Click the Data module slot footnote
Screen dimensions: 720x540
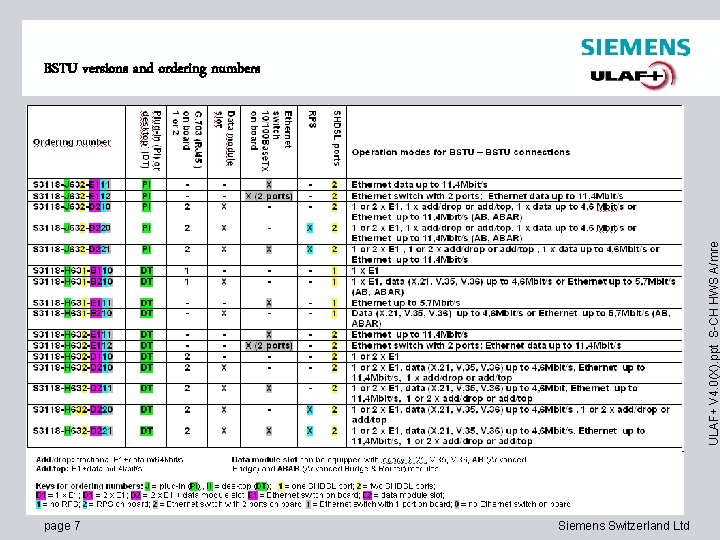coord(379,464)
